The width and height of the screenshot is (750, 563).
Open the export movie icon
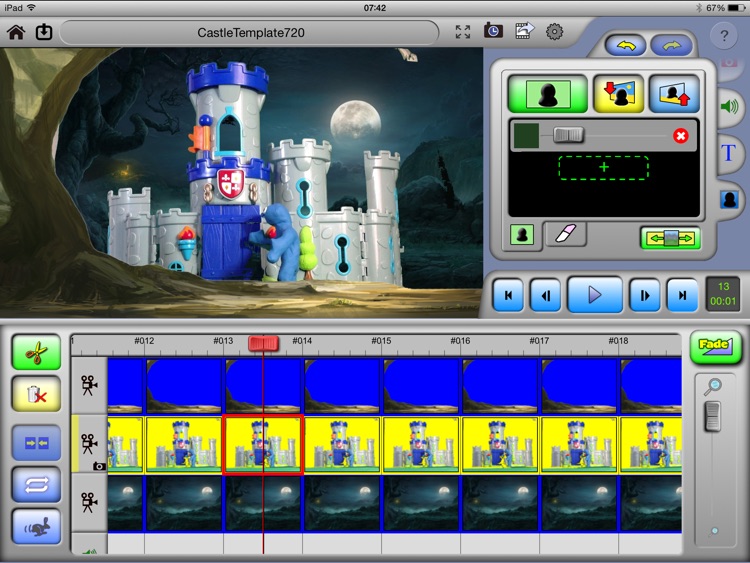pyautogui.click(x=524, y=31)
